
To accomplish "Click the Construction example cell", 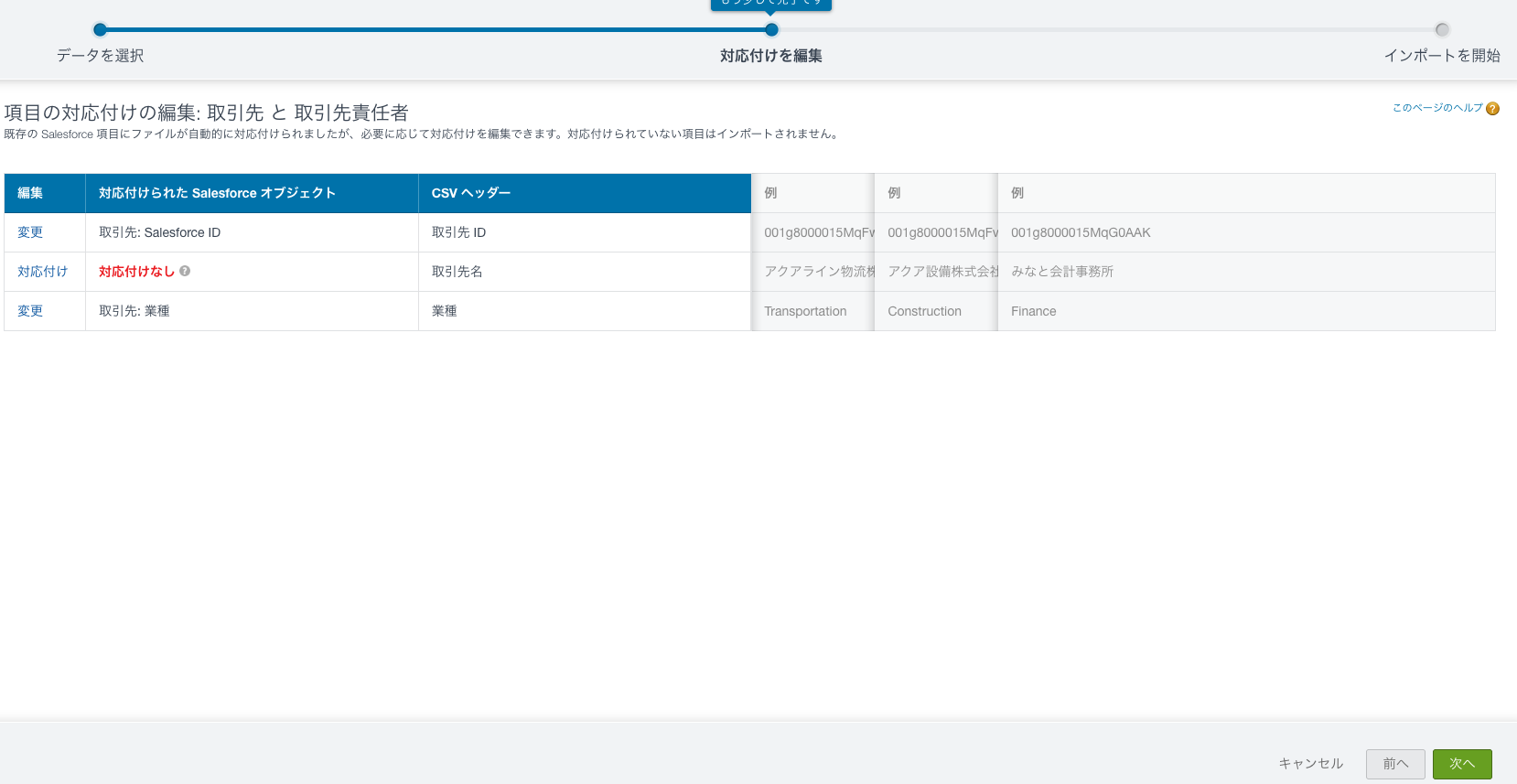I will (x=936, y=311).
